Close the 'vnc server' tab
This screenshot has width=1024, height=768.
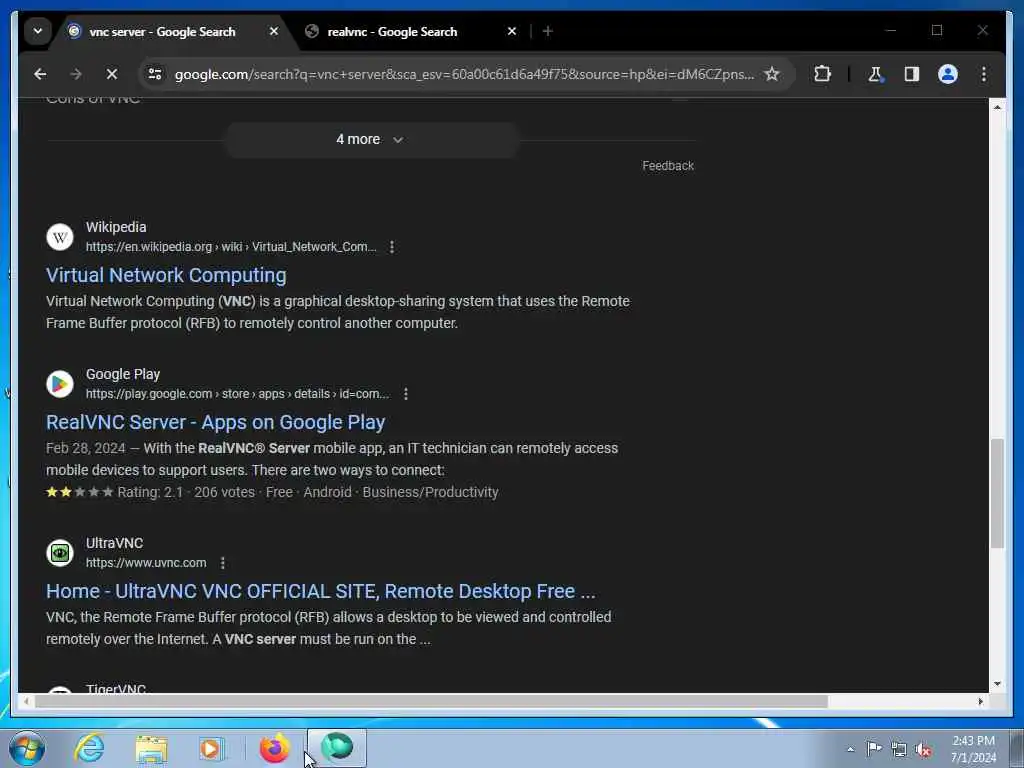(274, 31)
